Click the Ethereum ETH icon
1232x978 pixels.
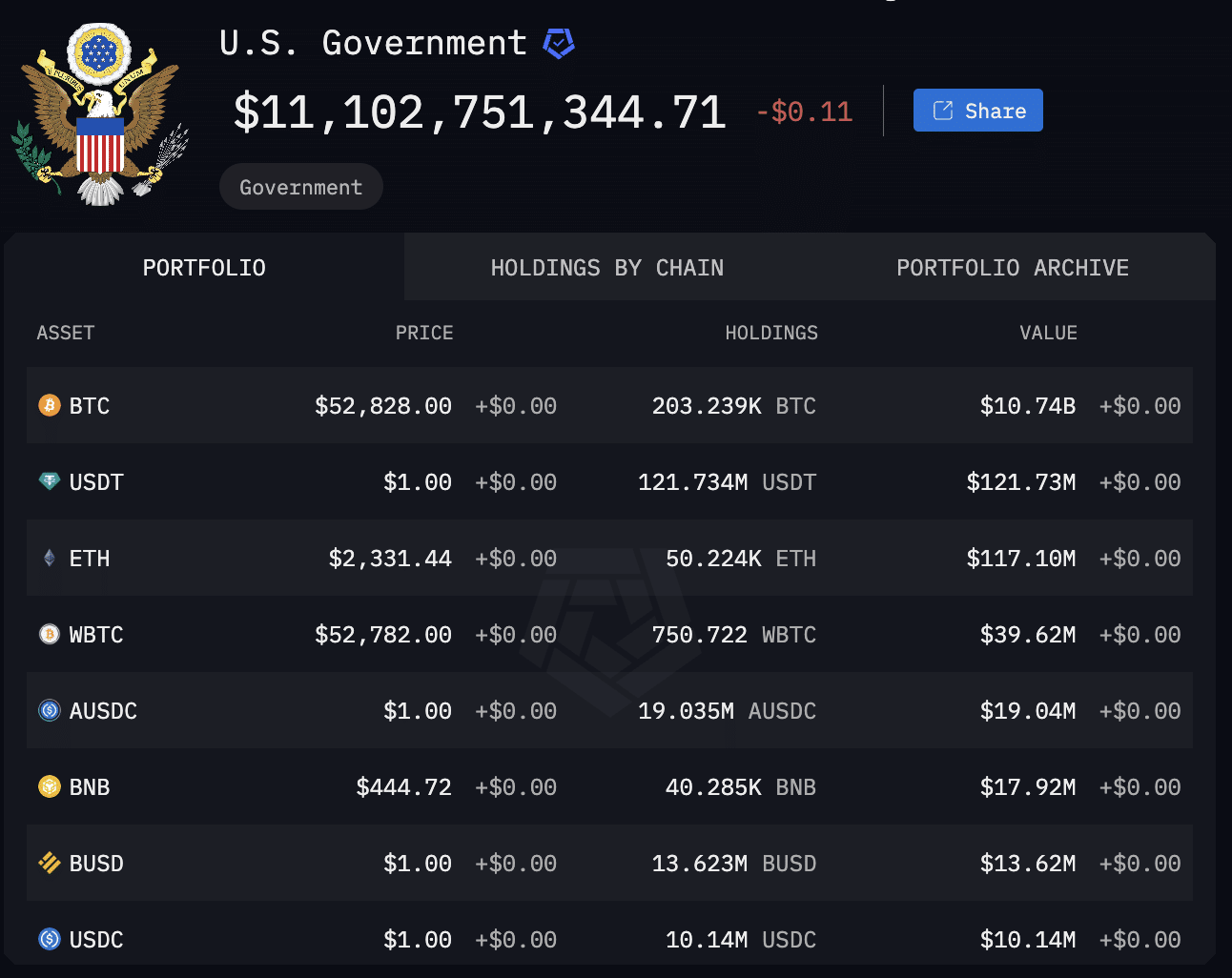pyautogui.click(x=50, y=558)
